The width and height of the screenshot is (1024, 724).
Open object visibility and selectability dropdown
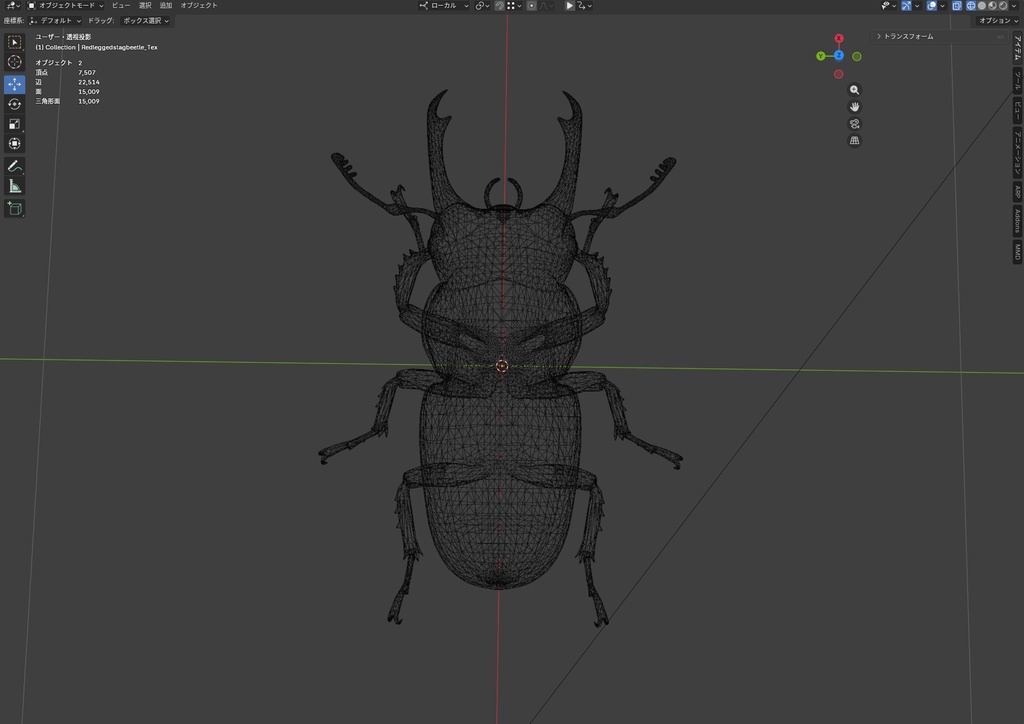pos(889,6)
